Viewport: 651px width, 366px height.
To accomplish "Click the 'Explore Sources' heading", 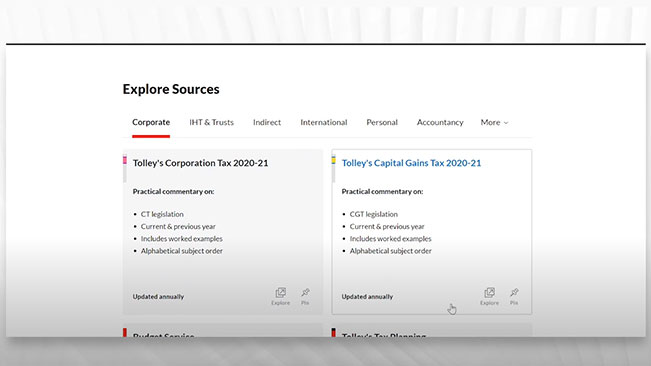I will click(x=171, y=89).
